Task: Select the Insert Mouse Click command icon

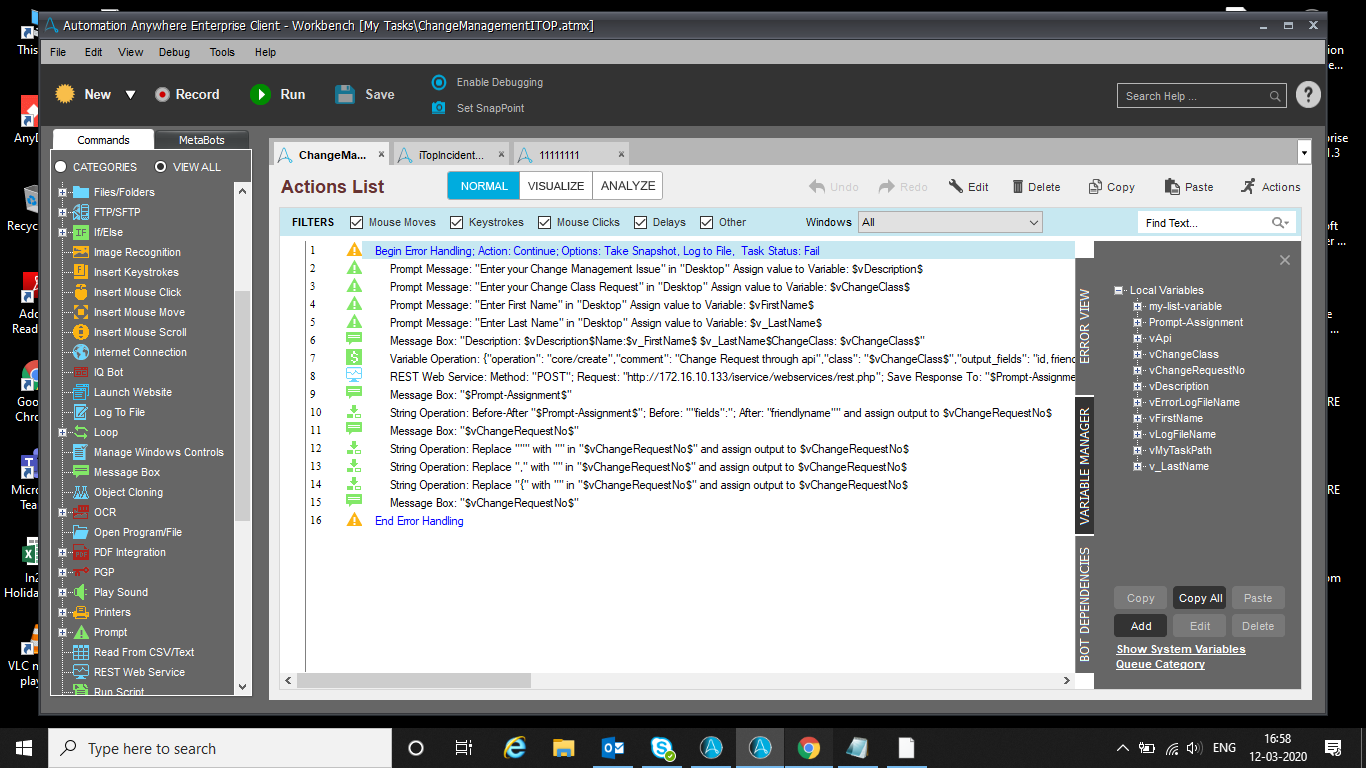Action: [81, 292]
